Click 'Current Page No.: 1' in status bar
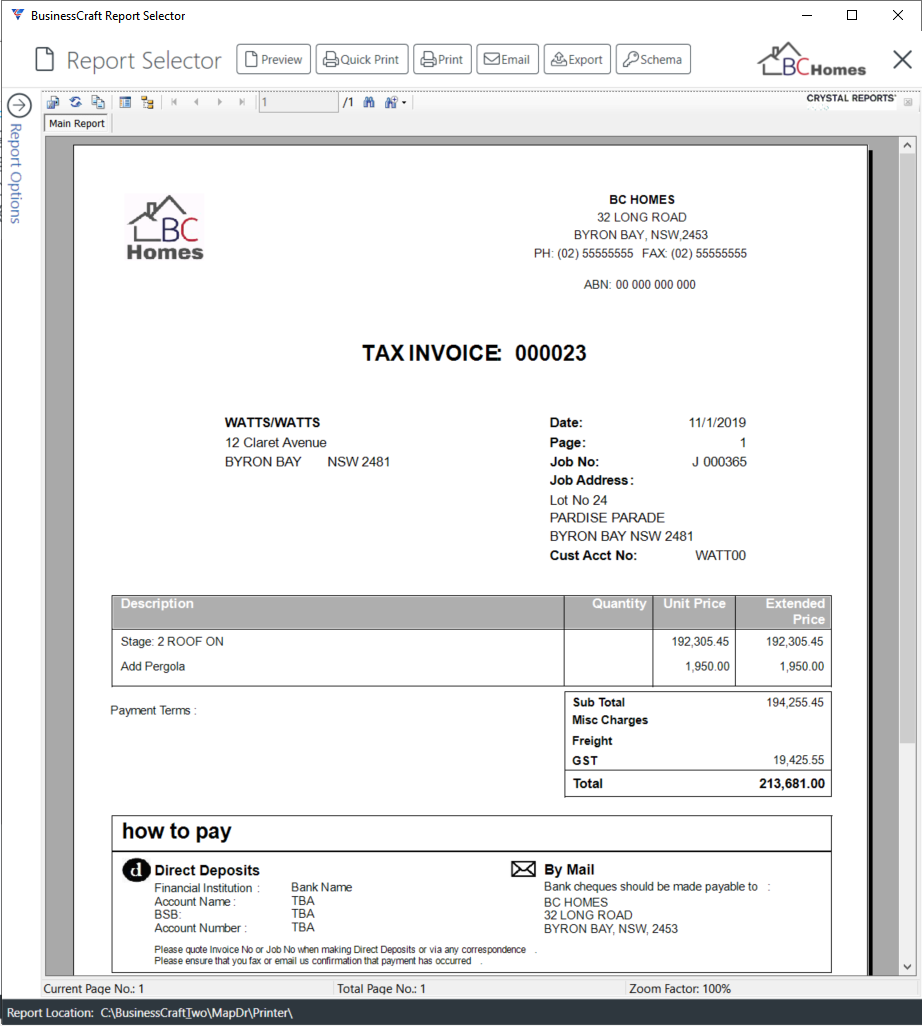Viewport: 922px width, 1026px height. pyautogui.click(x=94, y=989)
